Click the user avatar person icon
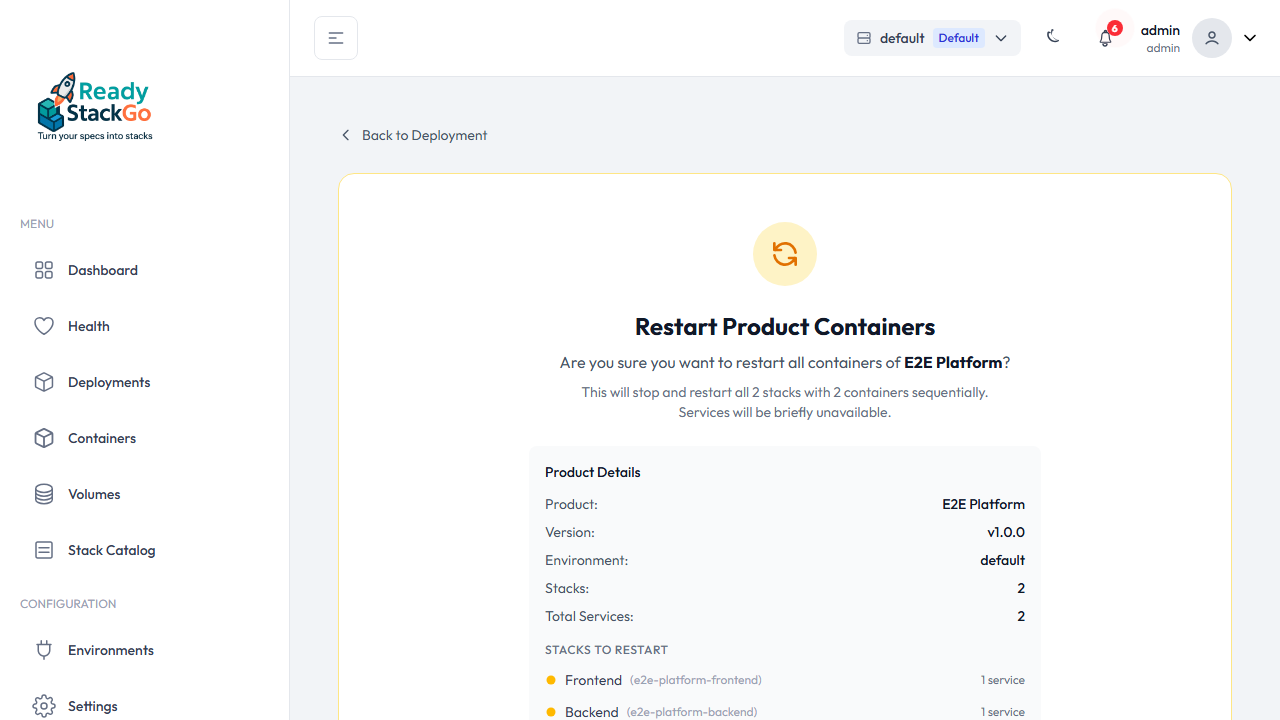 [x=1211, y=37]
